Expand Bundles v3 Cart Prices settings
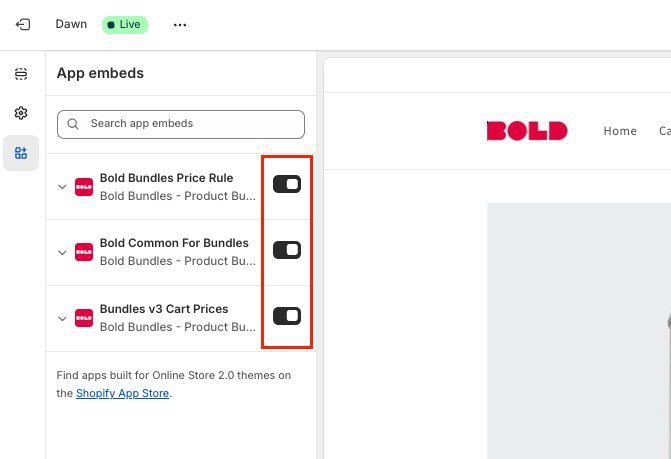The height and width of the screenshot is (459, 671). (x=62, y=318)
